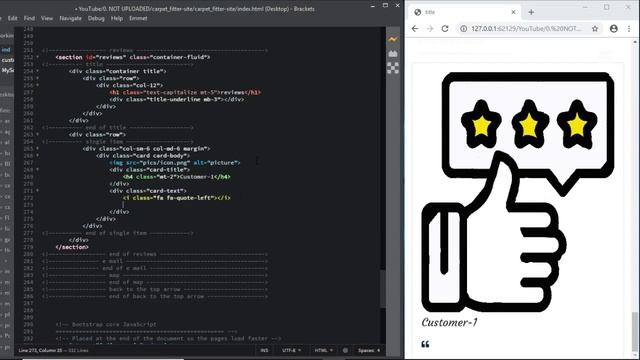Click the Chrome address bar URL
Screen dimensions: 640x360
(x=526, y=29)
